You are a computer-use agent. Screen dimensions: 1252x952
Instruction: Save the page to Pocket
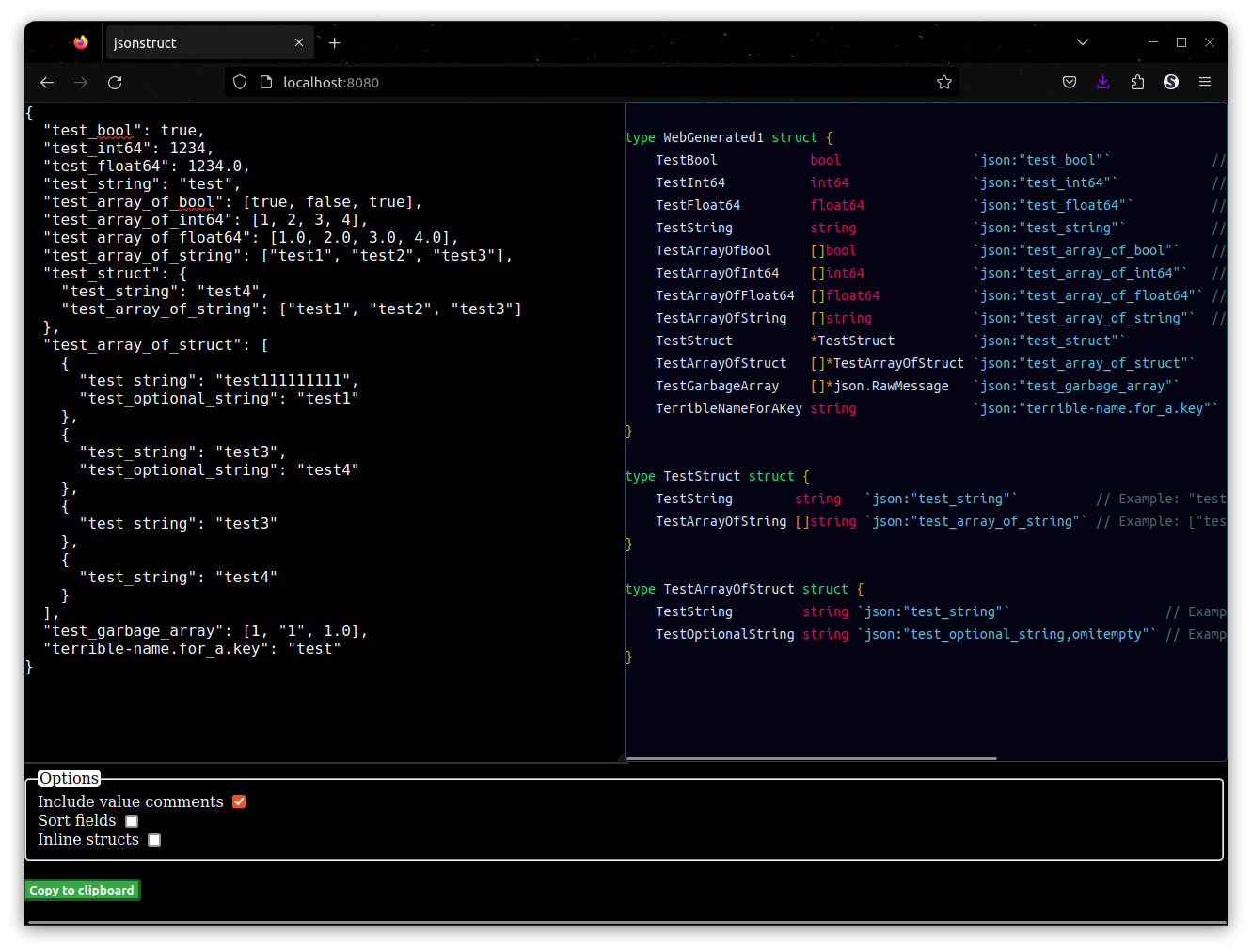[1070, 83]
